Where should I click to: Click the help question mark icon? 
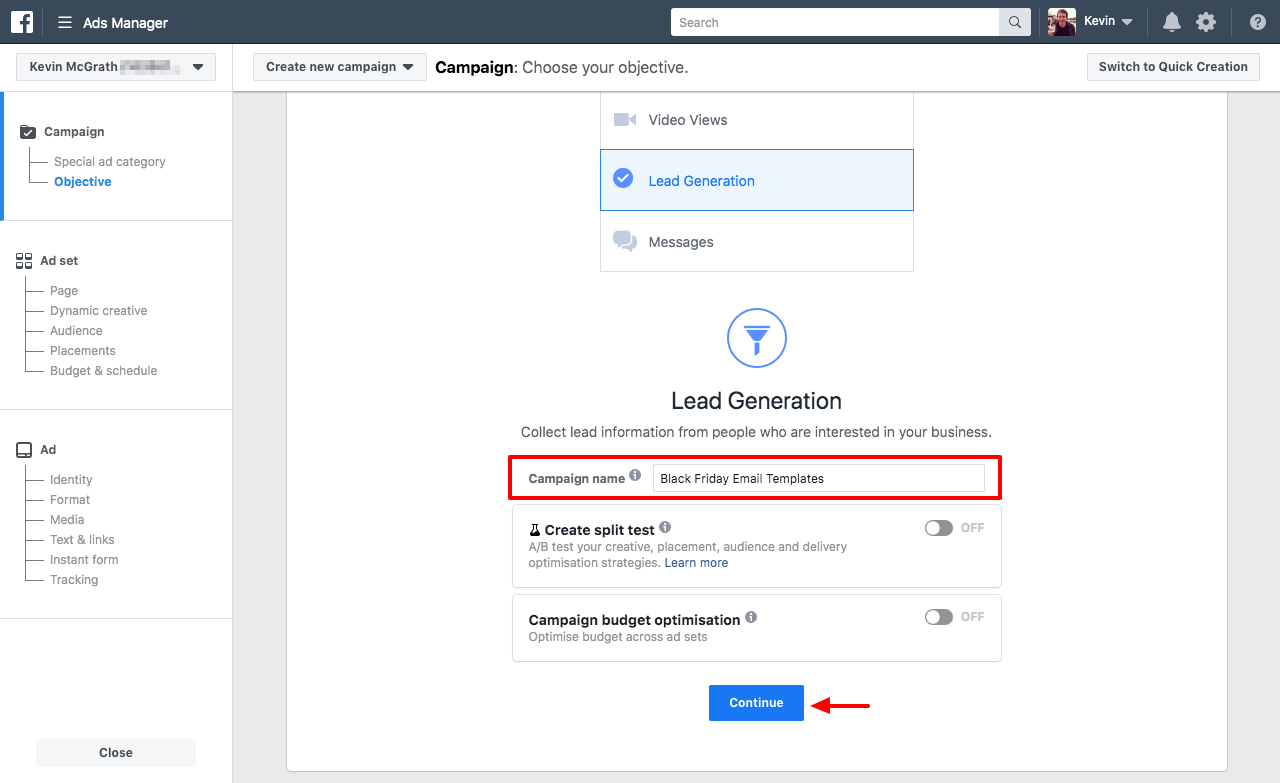1258,22
